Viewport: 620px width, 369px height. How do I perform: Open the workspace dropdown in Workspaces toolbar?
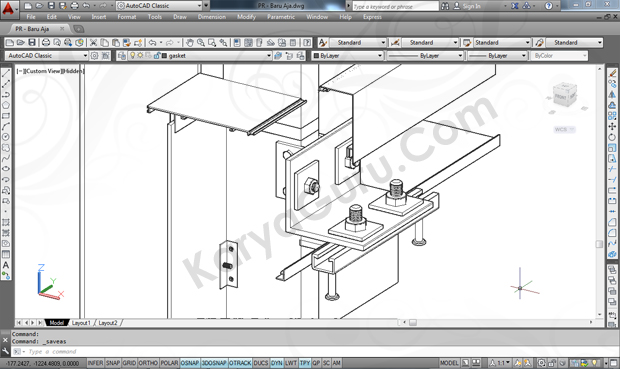click(x=46, y=56)
